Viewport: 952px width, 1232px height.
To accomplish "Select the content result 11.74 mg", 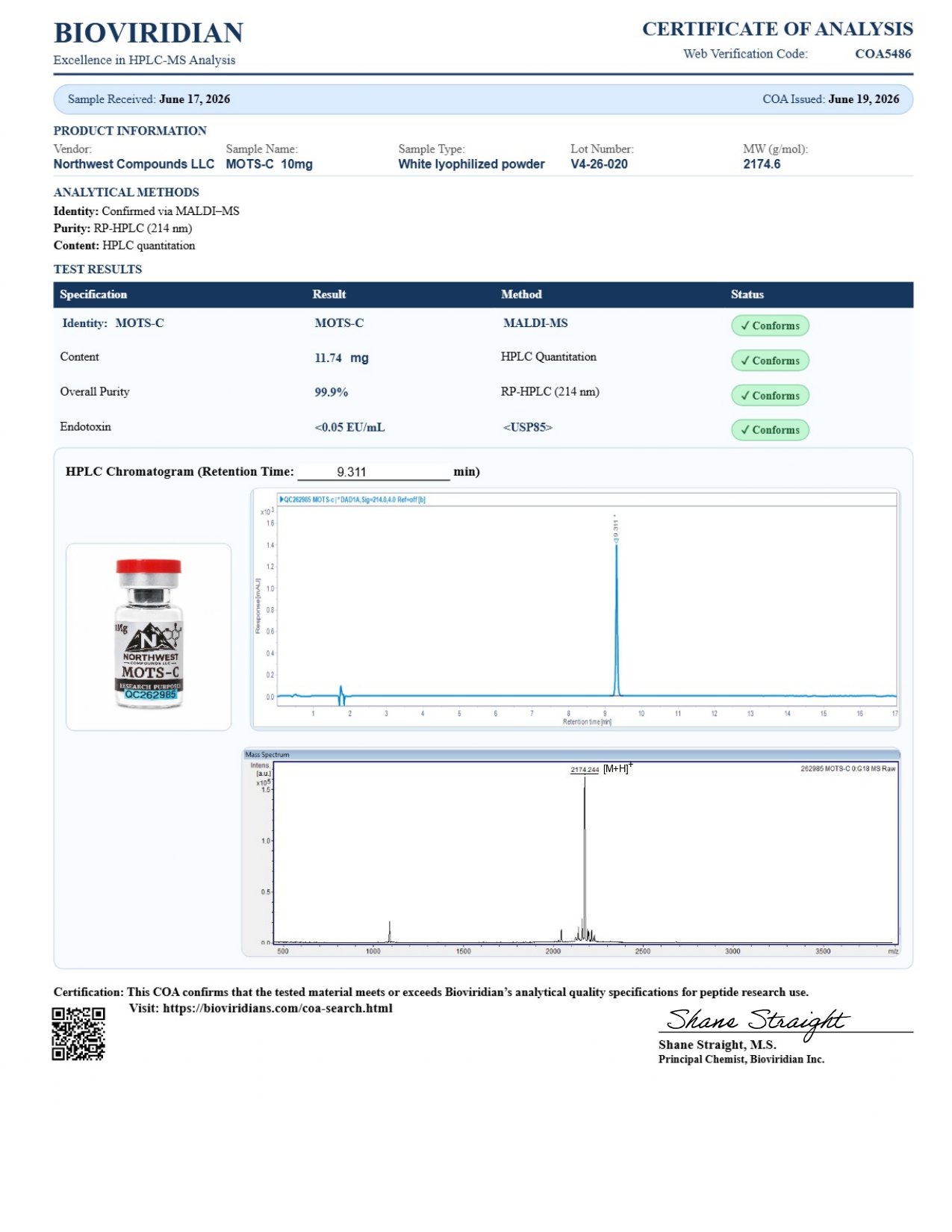I will coord(341,358).
